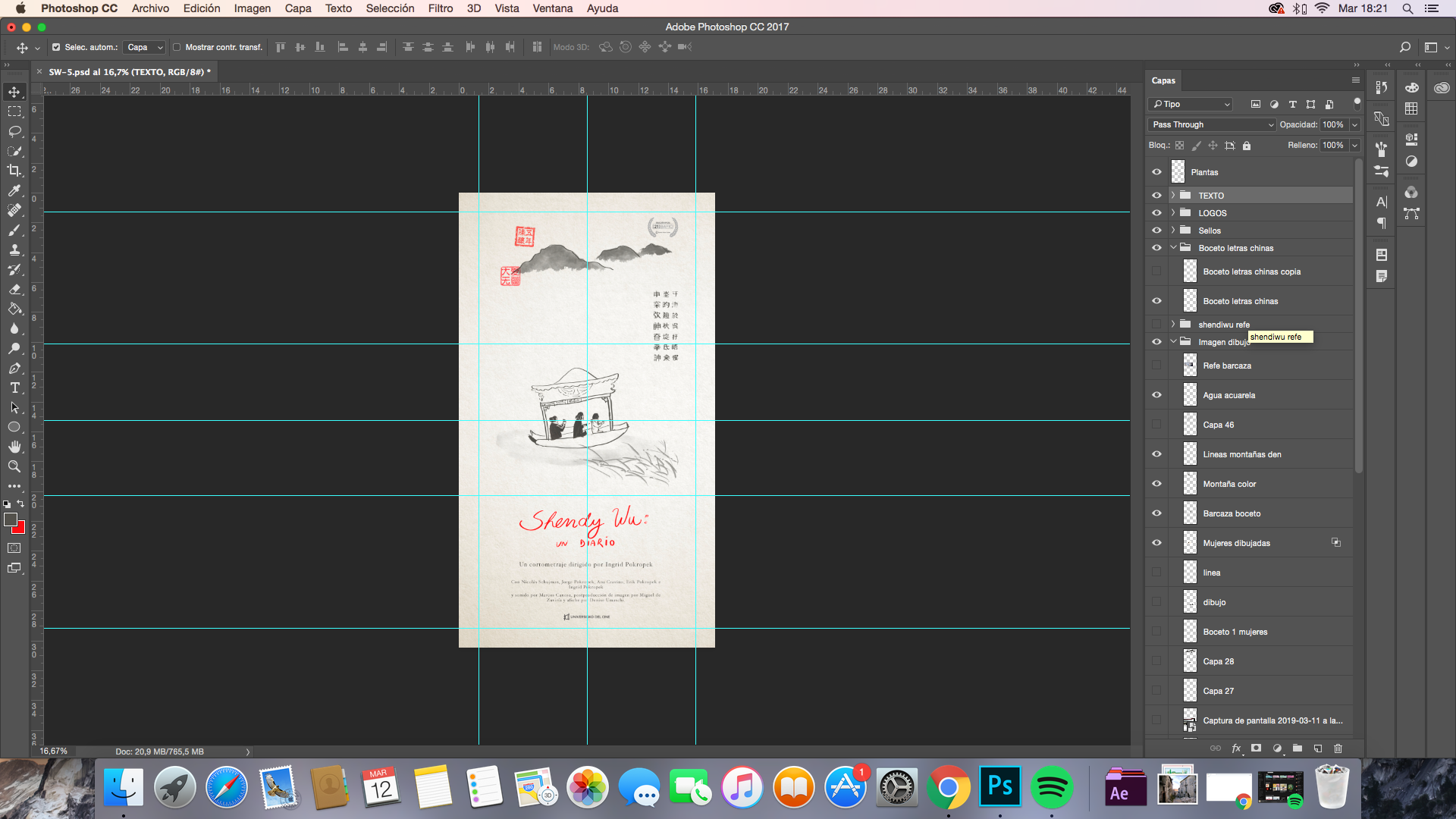1456x819 pixels.
Task: Select the Move tool
Action: (14, 92)
